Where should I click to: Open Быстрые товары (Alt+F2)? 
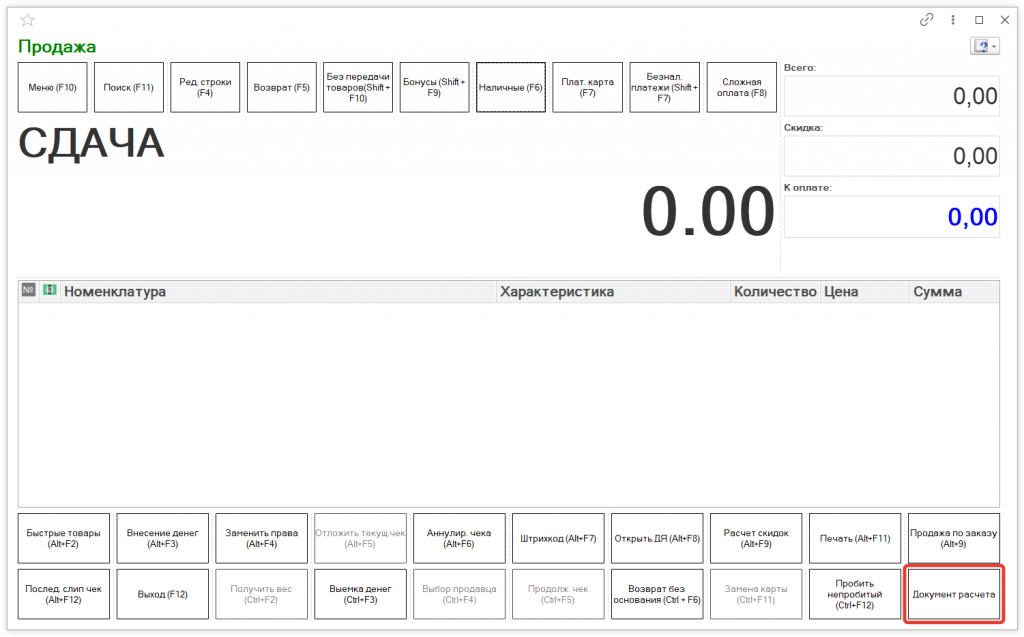coord(64,538)
